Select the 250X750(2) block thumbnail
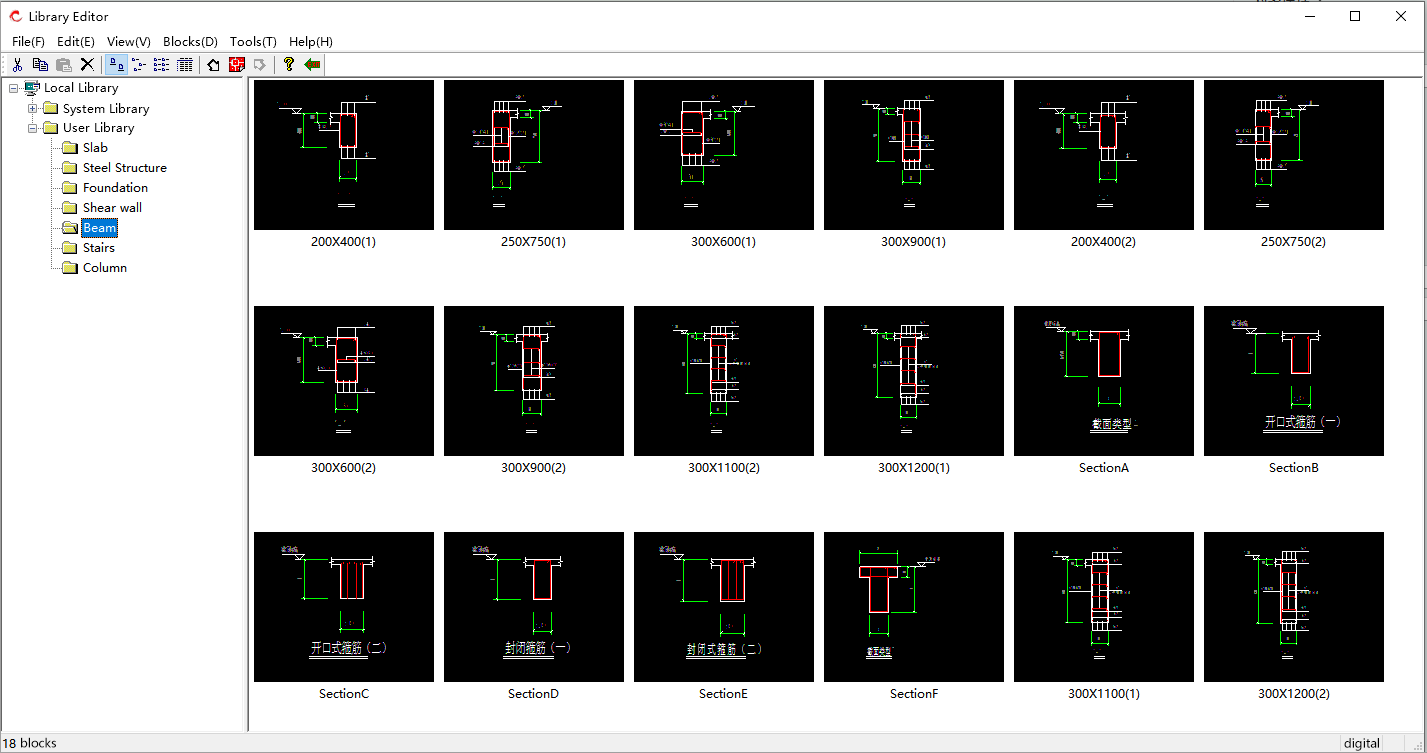The image size is (1427, 753). (x=1294, y=155)
